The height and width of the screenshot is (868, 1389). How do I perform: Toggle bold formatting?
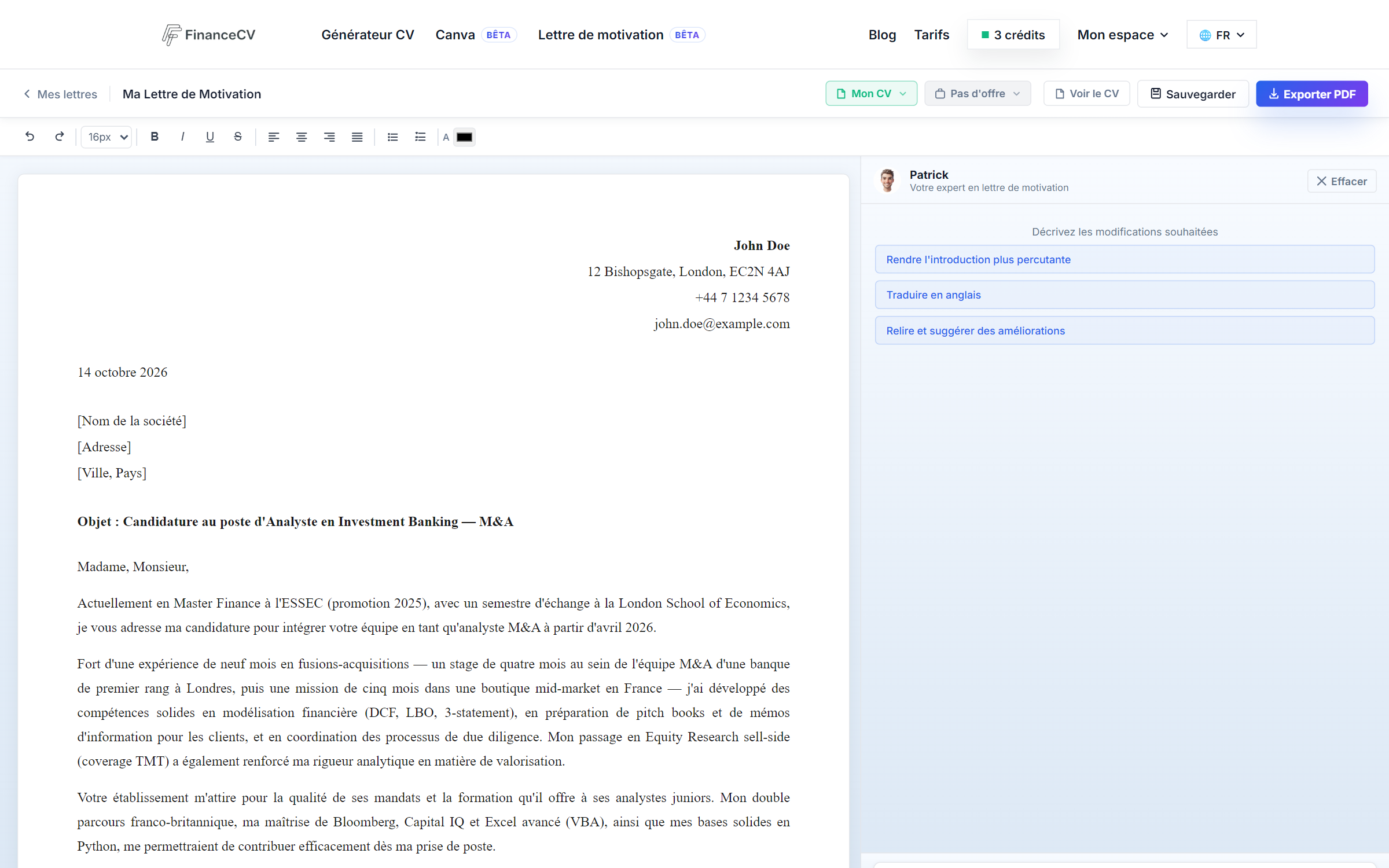pos(155,137)
